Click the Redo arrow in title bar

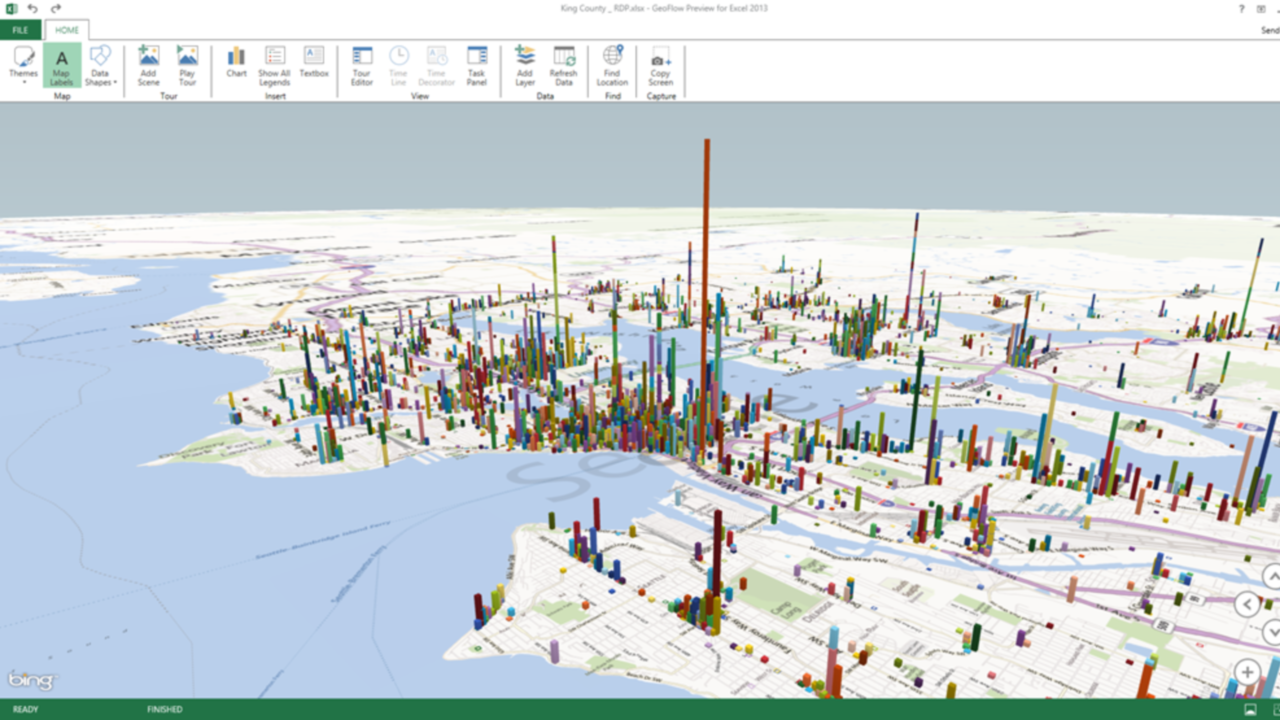pos(56,8)
